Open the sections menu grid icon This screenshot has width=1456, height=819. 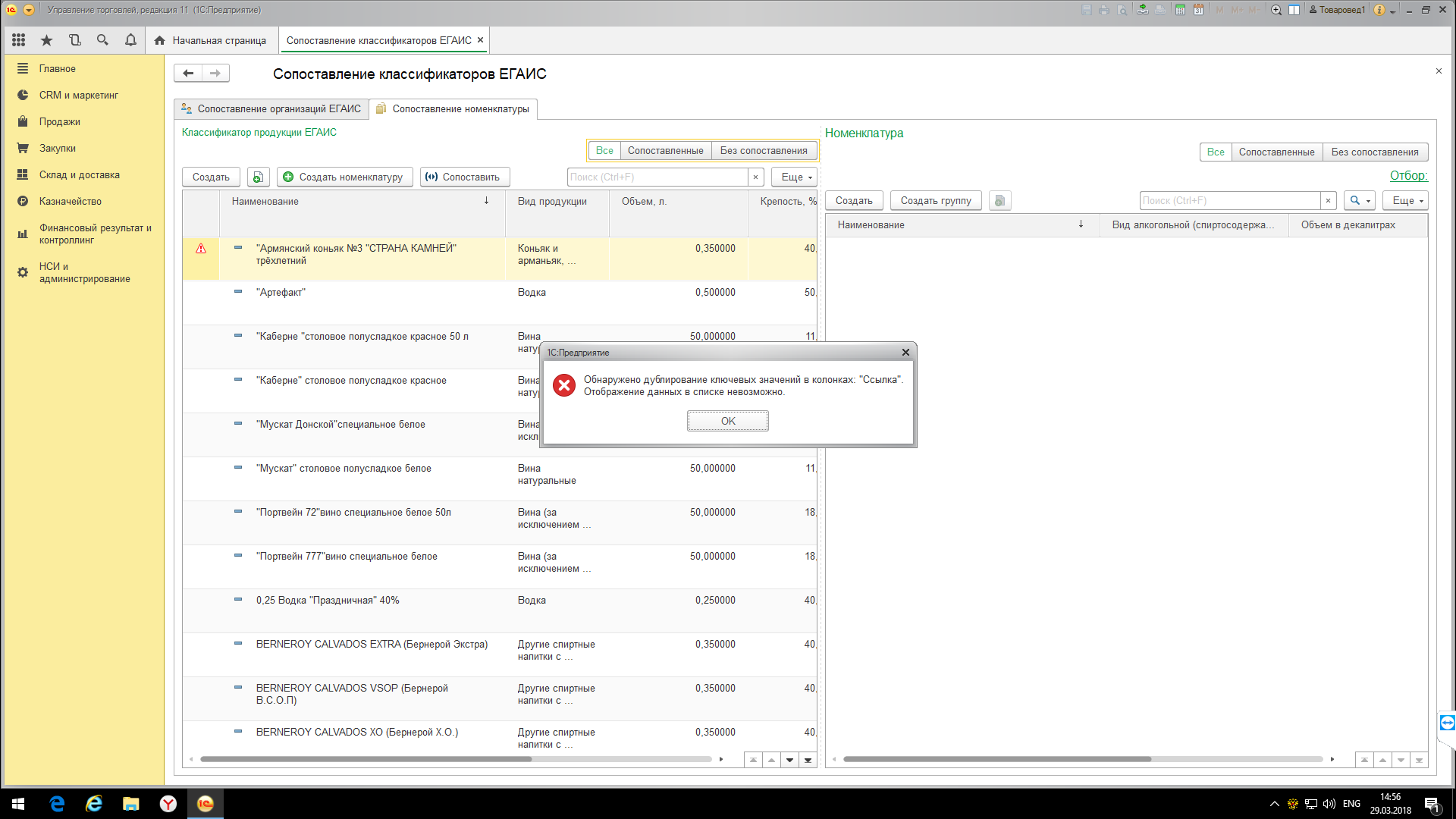click(19, 40)
